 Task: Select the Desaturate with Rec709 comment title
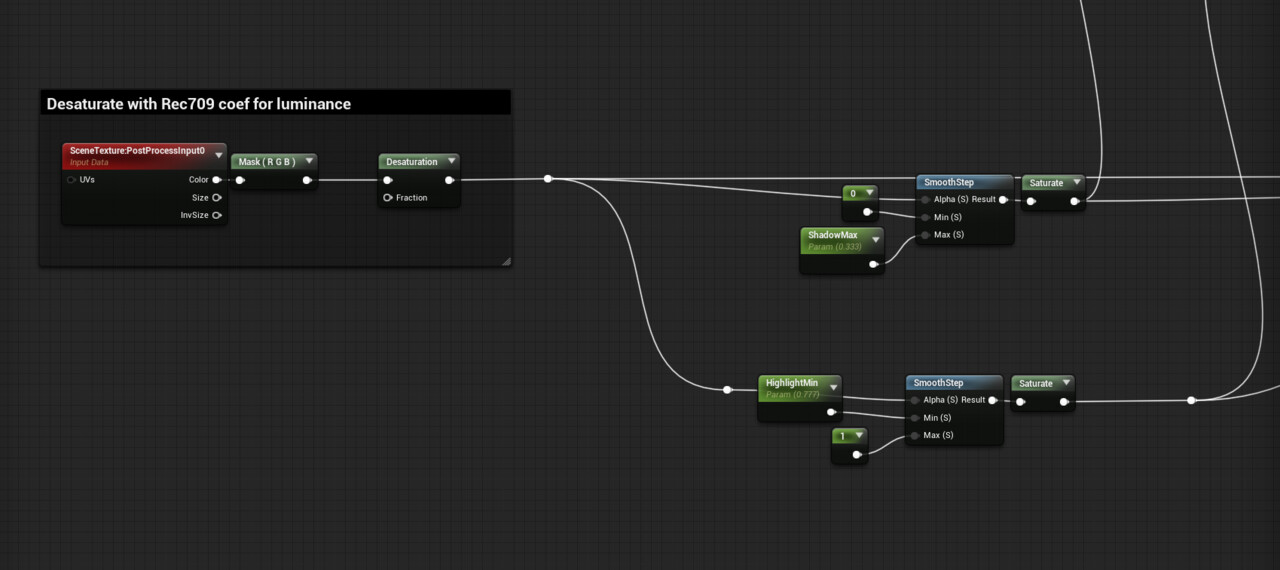[199, 104]
